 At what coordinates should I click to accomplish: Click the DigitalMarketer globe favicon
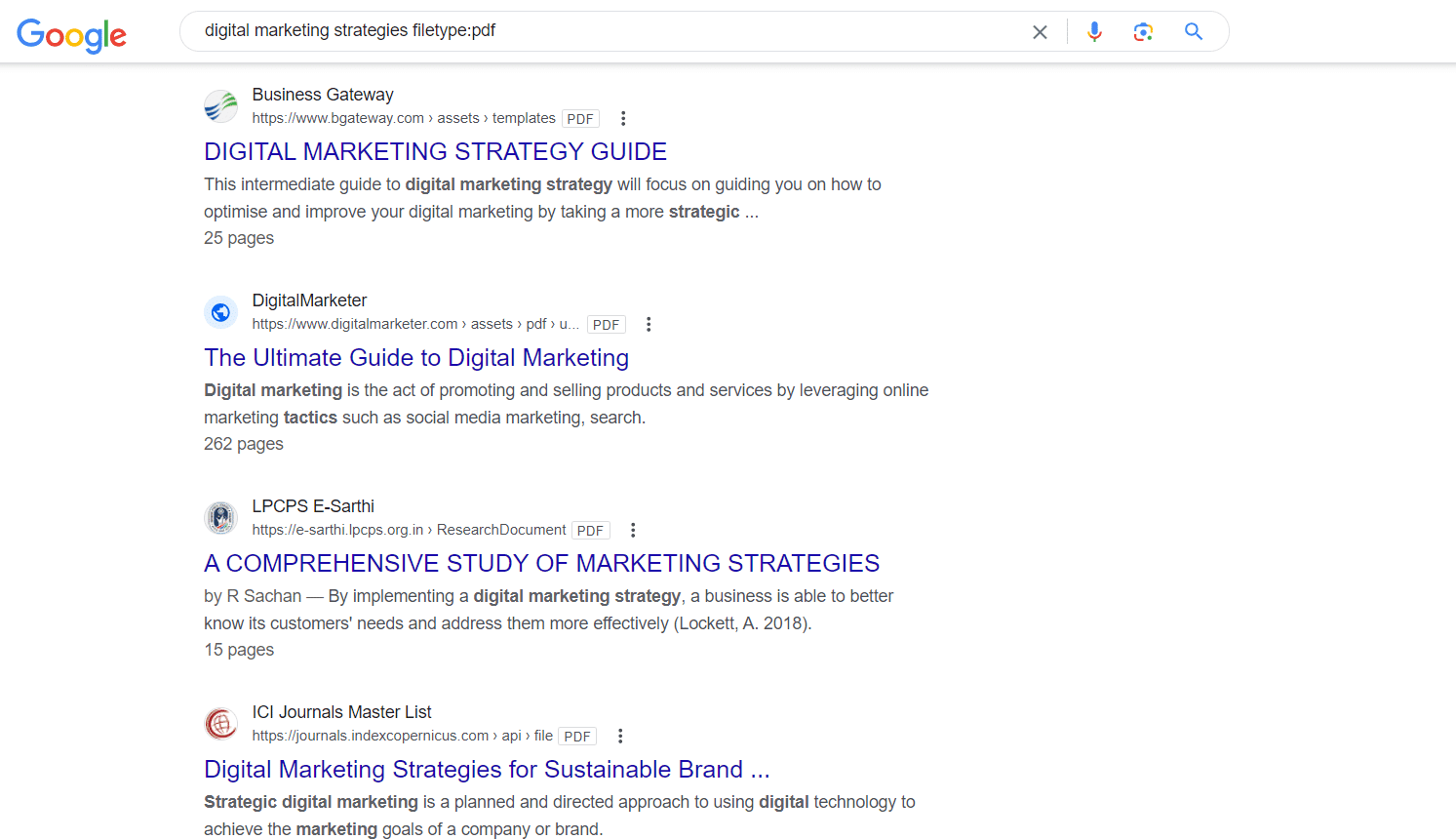220,311
